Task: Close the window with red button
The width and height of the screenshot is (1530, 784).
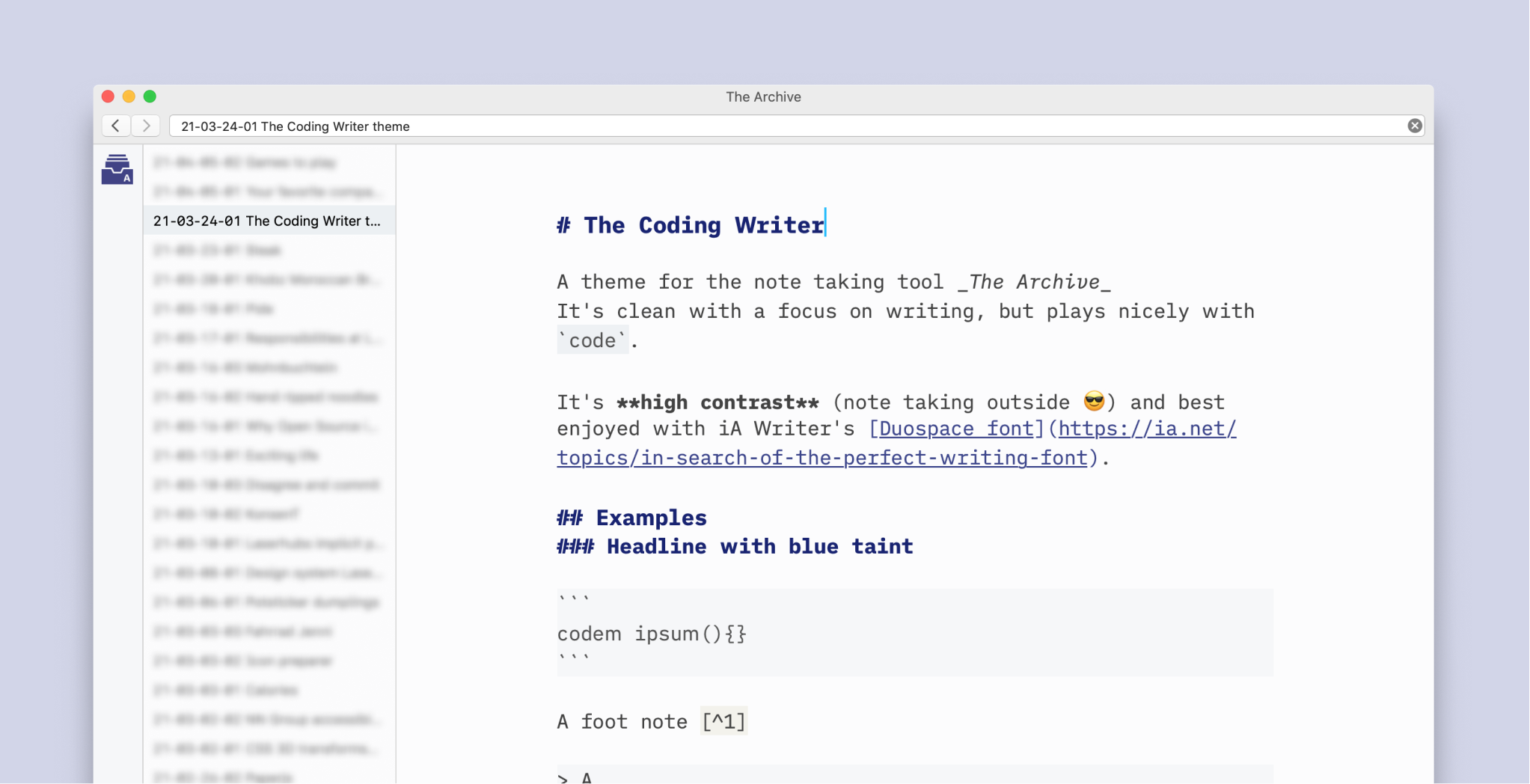Action: click(108, 97)
